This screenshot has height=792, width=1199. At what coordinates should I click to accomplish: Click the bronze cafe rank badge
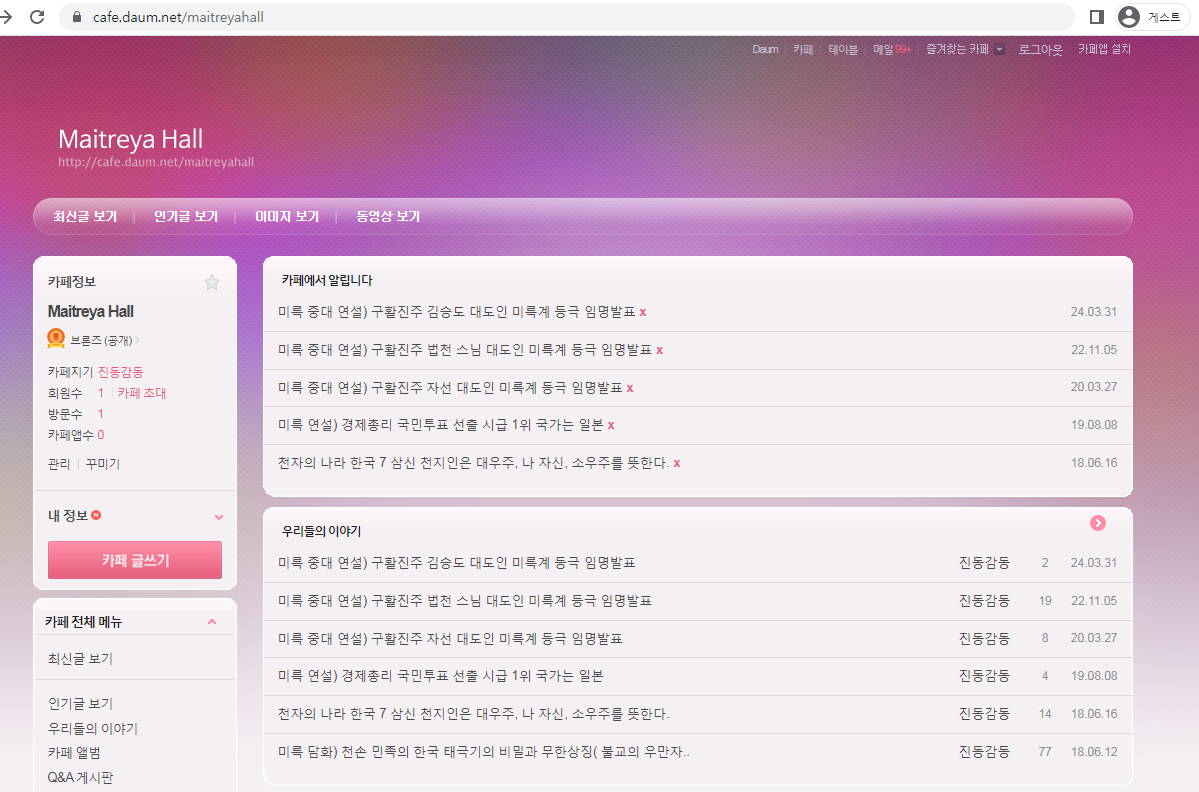tap(56, 338)
